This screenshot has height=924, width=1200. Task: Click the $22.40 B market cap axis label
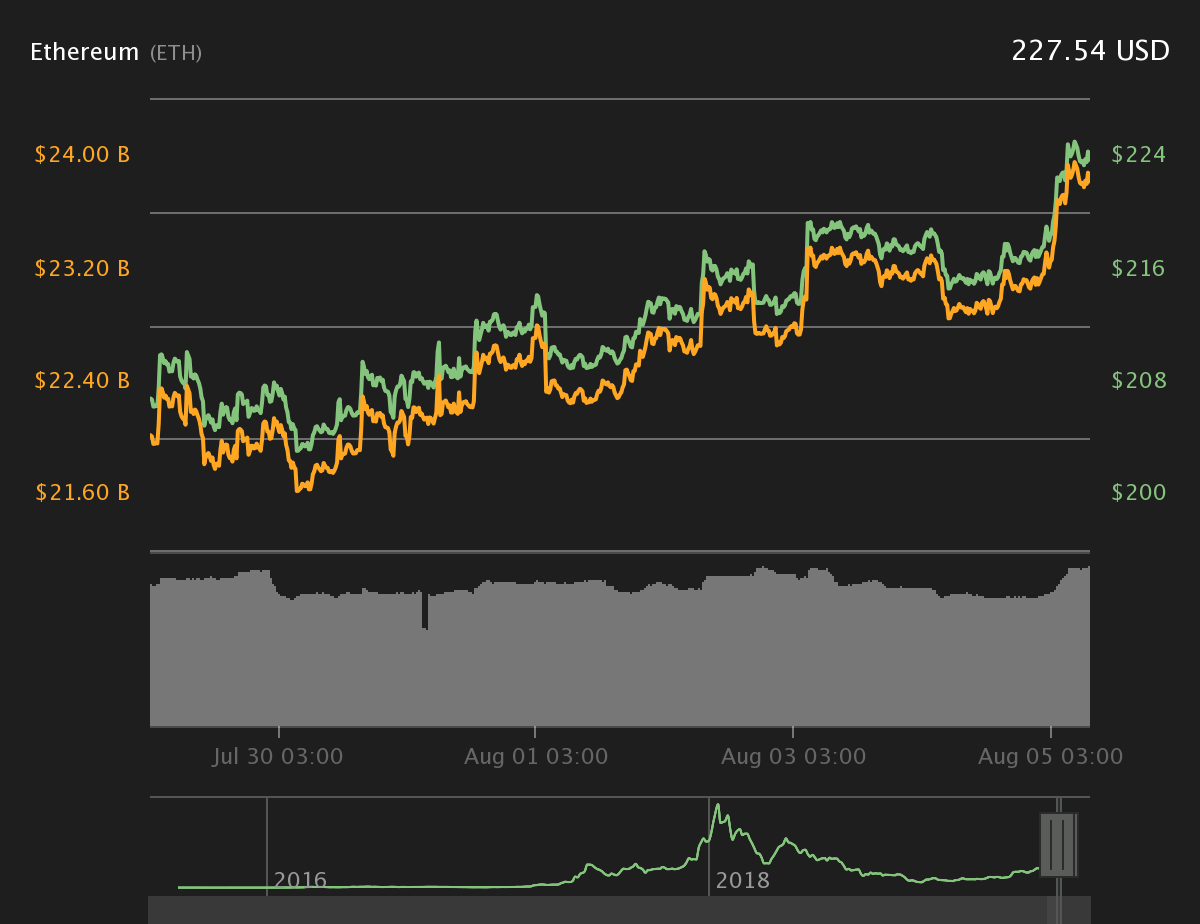(x=83, y=380)
